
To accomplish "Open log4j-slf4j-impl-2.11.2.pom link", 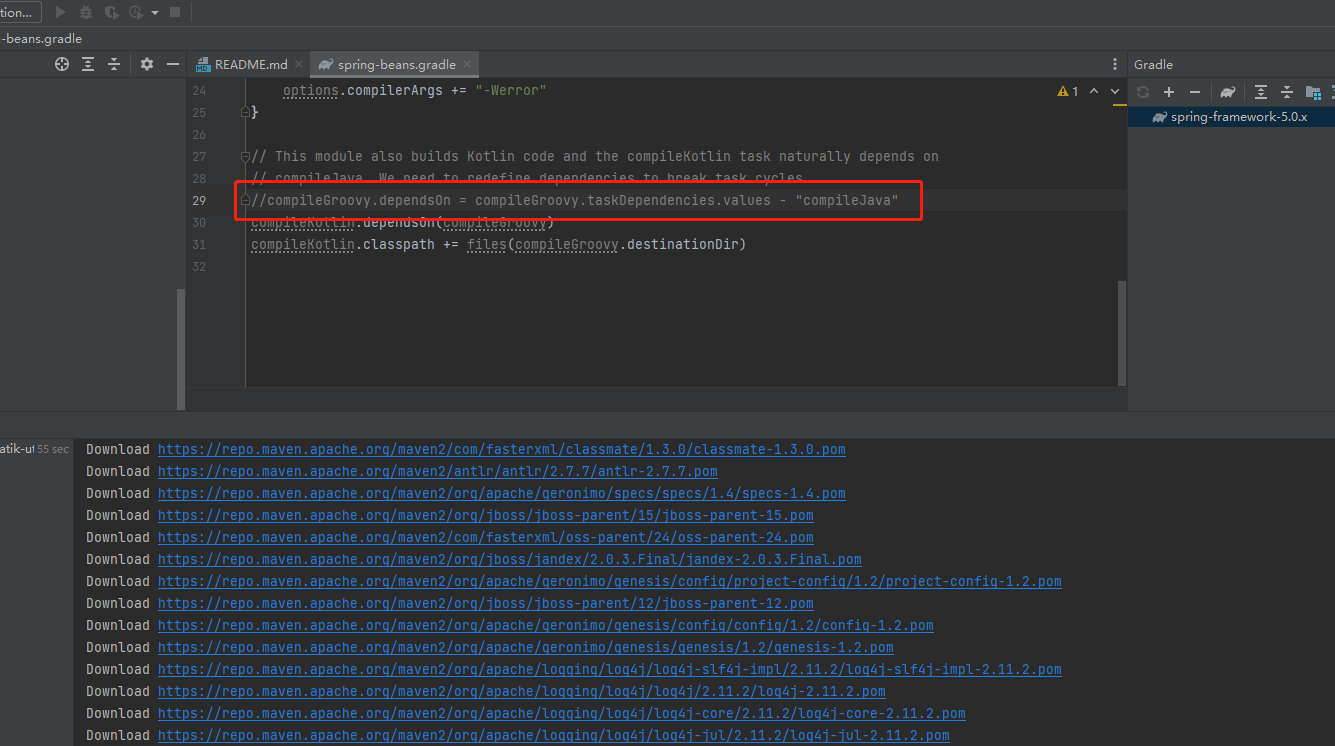I will click(x=609, y=670).
